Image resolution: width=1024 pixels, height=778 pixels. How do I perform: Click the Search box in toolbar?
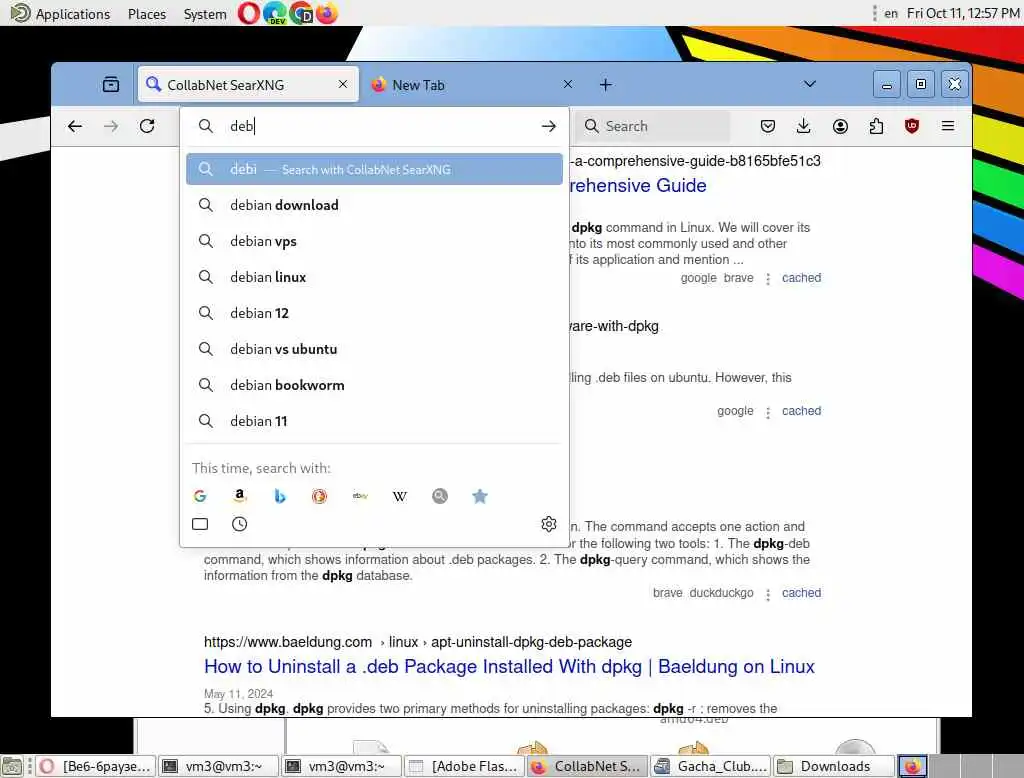pyautogui.click(x=653, y=126)
